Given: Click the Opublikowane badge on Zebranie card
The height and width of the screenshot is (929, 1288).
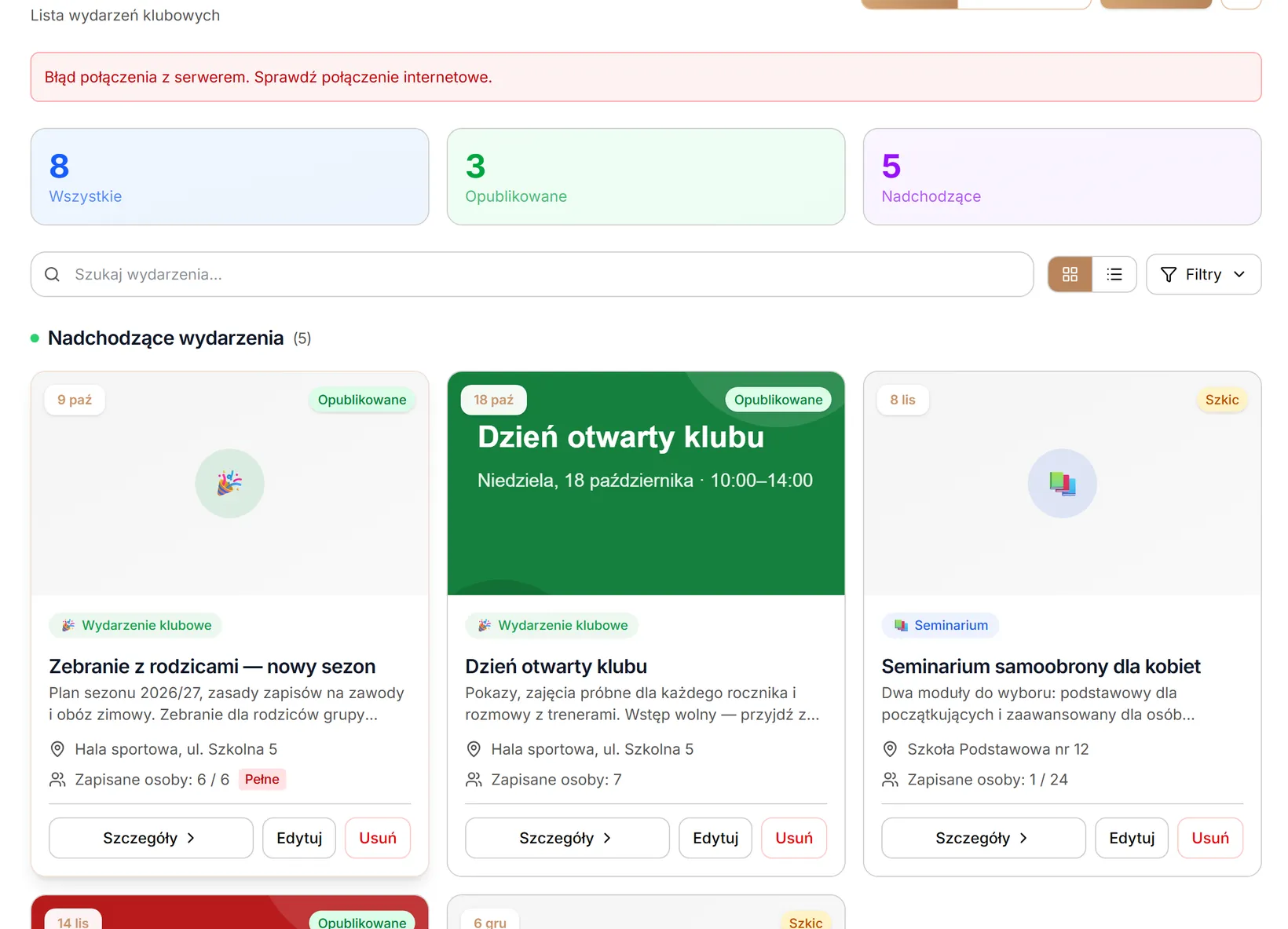Looking at the screenshot, I should 362,400.
